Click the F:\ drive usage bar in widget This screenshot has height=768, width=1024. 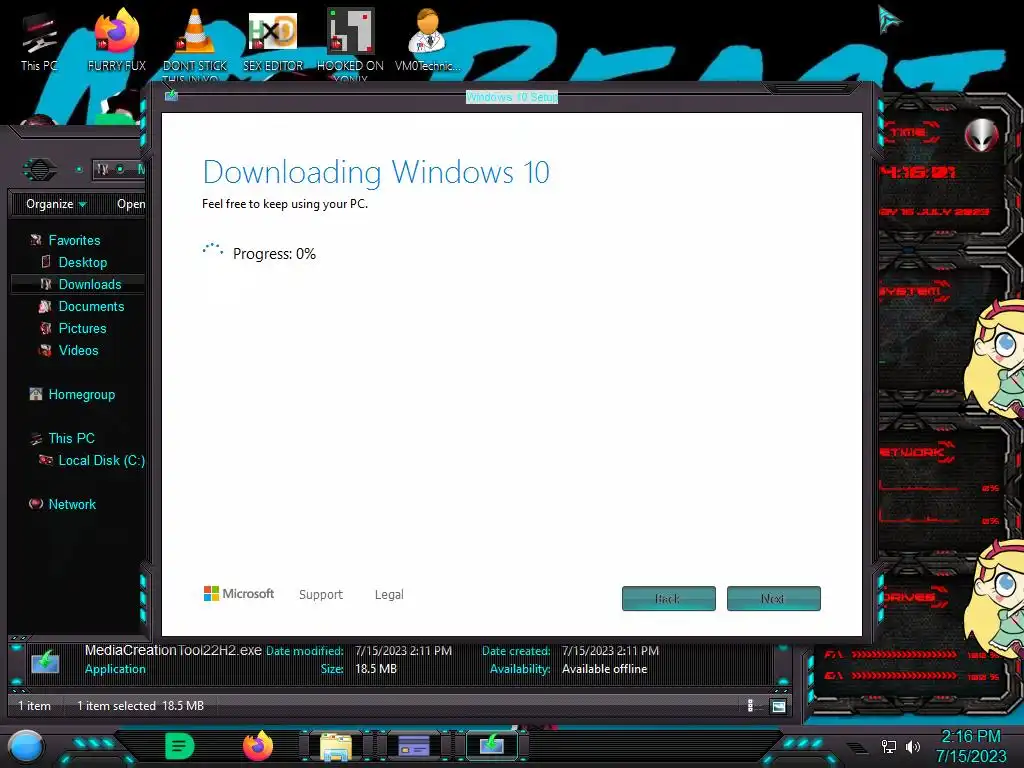904,654
